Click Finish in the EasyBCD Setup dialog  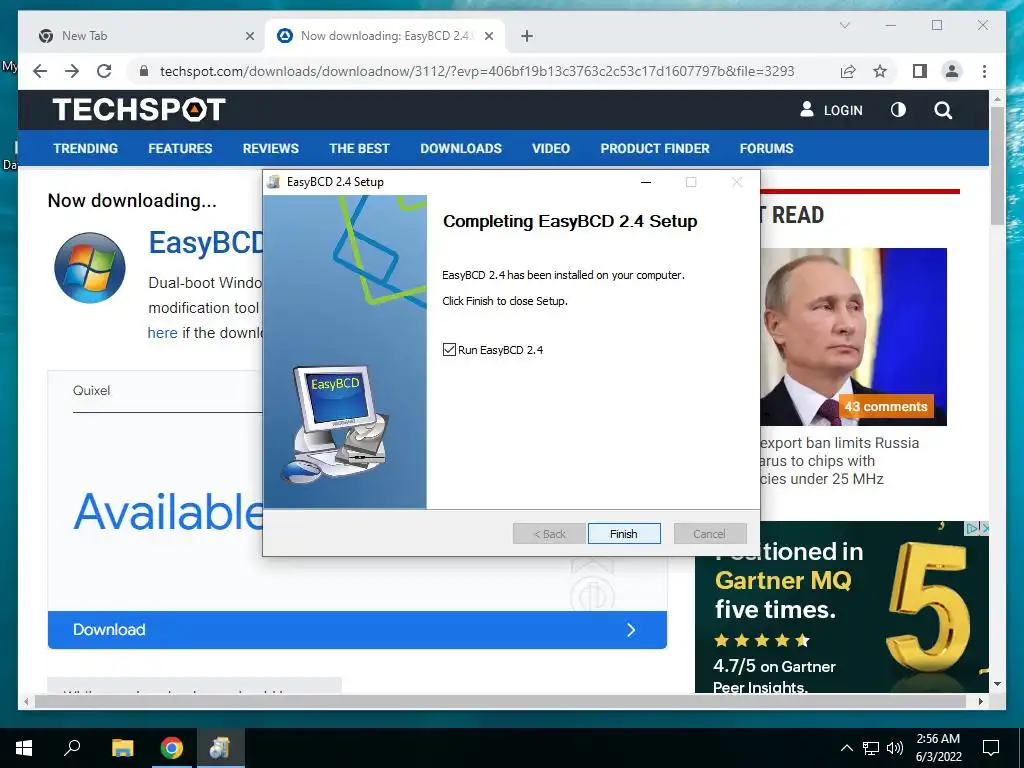624,534
